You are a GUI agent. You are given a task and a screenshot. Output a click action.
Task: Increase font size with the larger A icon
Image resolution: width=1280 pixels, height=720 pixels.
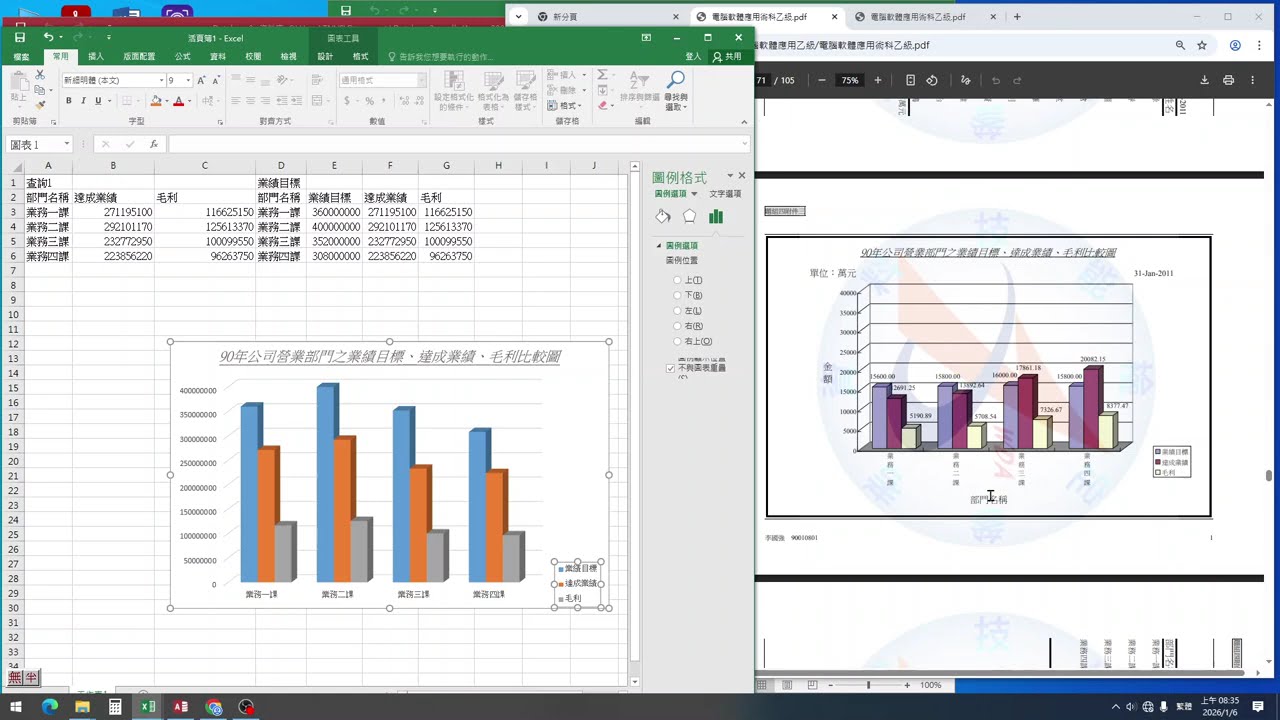coord(201,80)
